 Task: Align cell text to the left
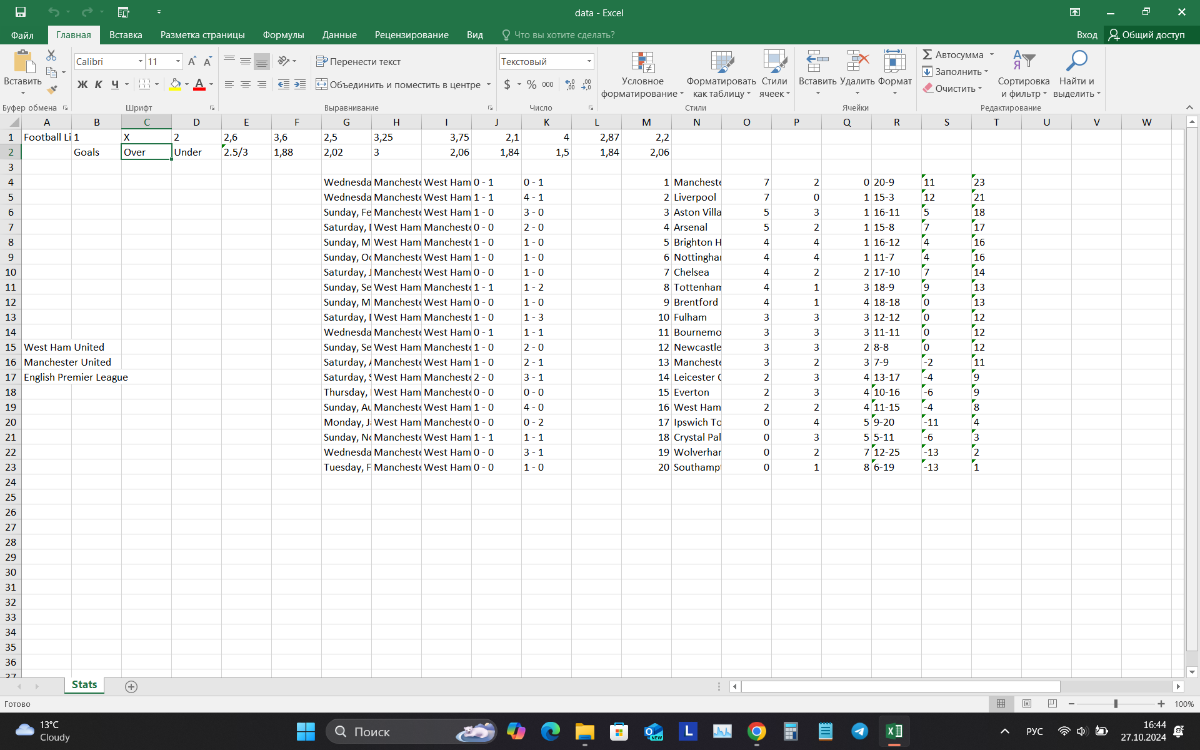(229, 85)
